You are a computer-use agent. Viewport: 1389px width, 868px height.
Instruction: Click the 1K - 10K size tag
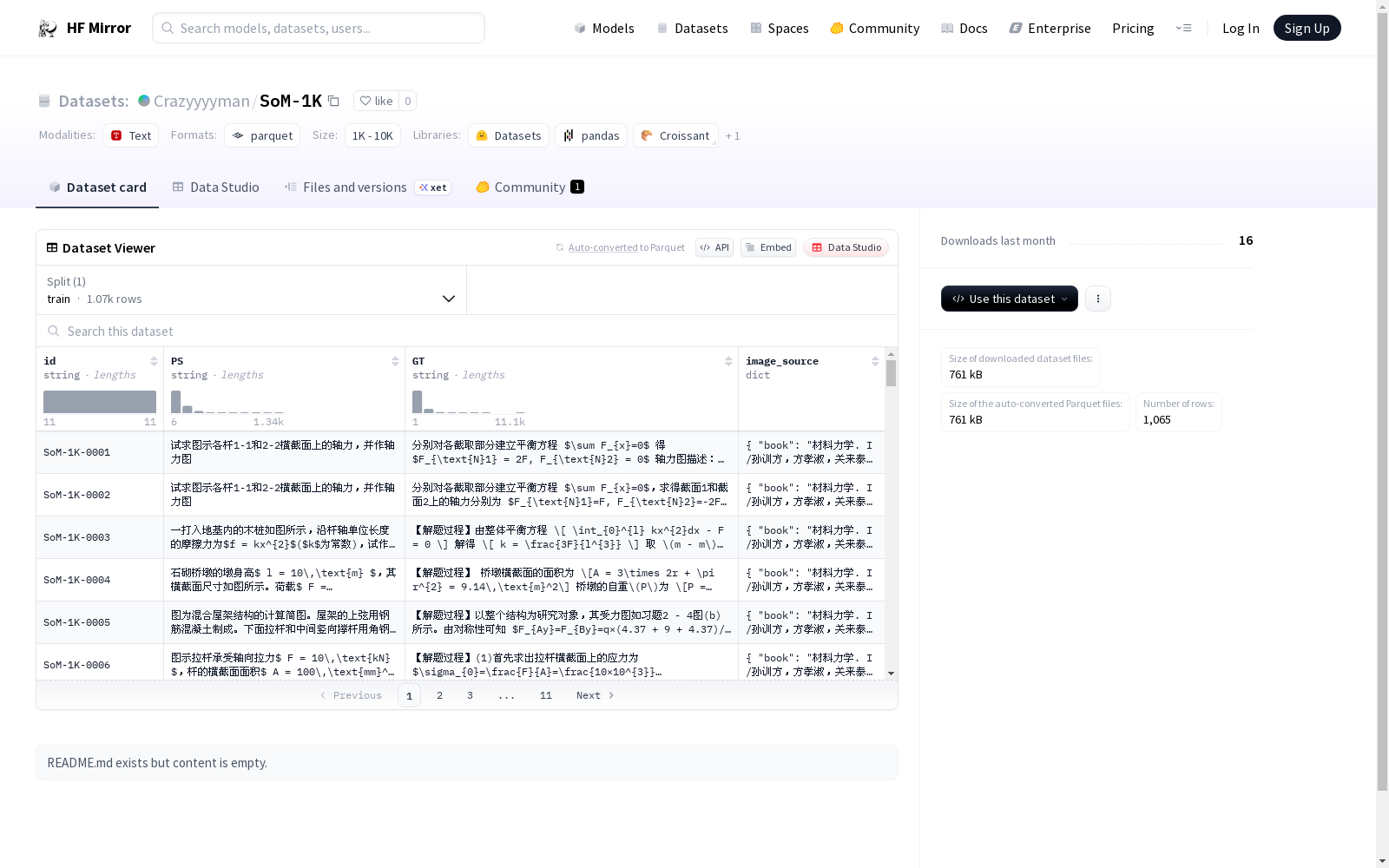[372, 135]
